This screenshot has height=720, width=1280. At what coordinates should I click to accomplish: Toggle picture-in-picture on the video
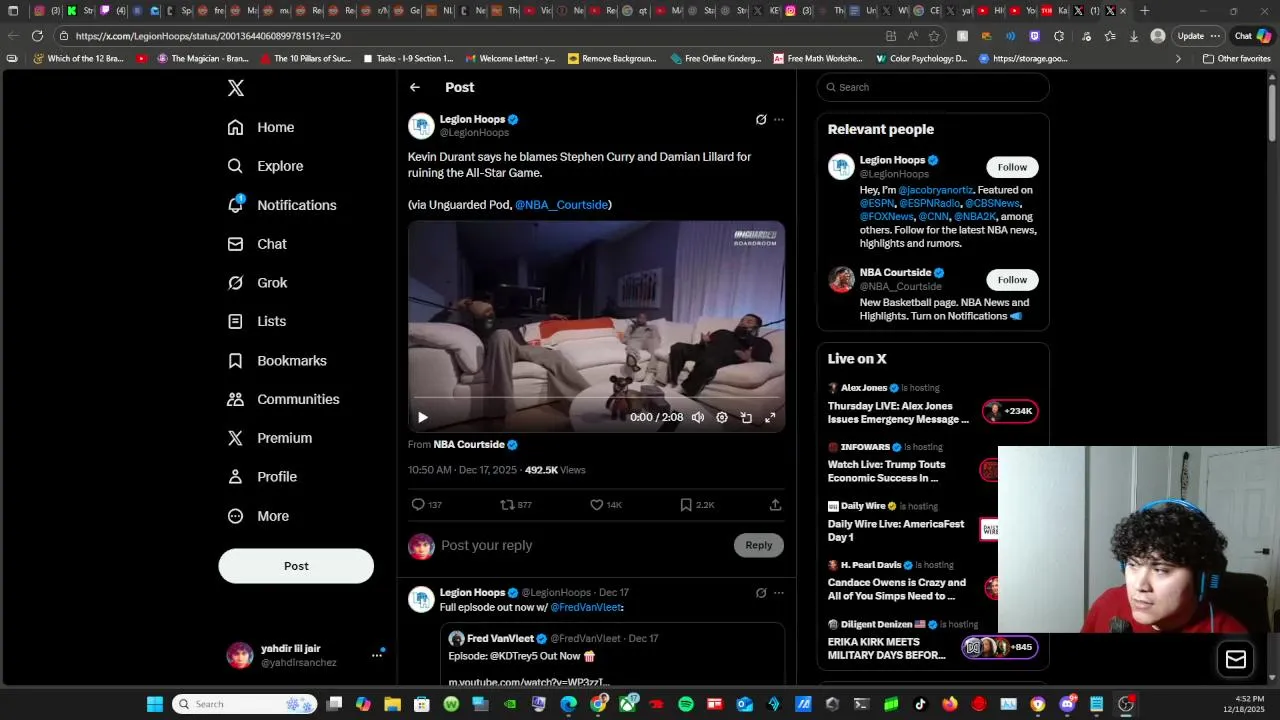coord(746,417)
